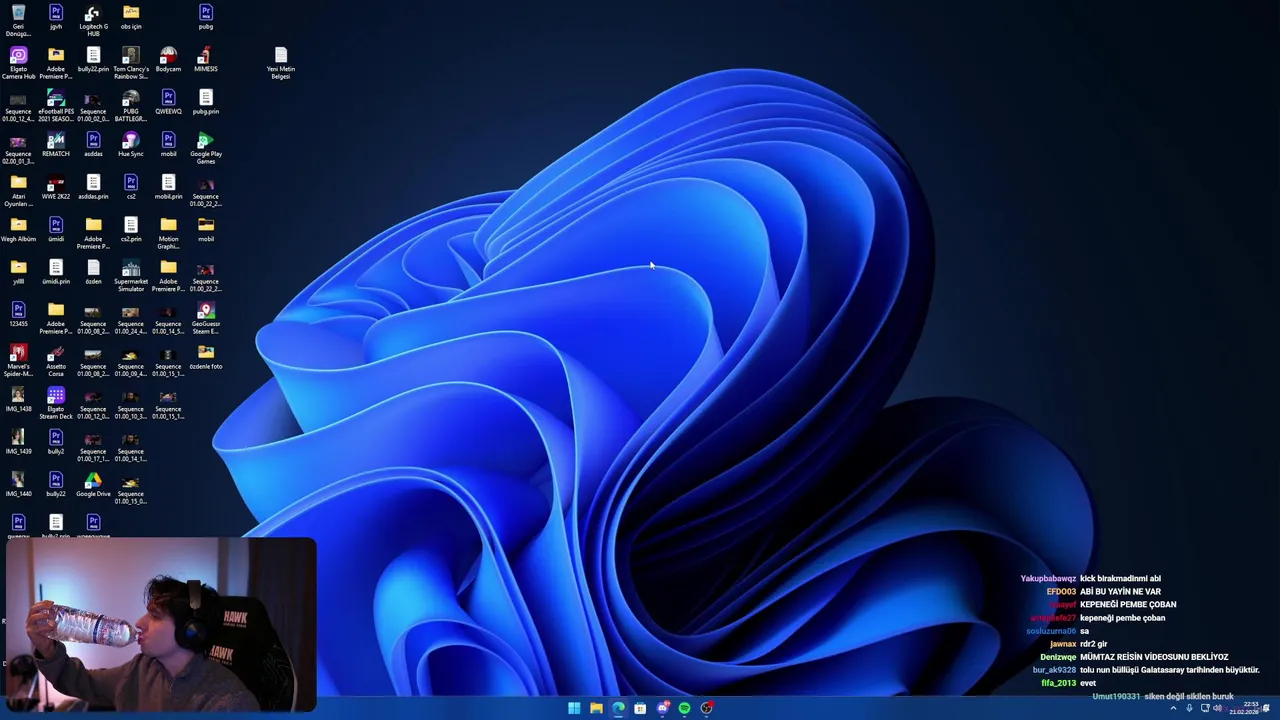
Task: Select the Logitech G HUB shortcut
Action: pyautogui.click(x=93, y=20)
